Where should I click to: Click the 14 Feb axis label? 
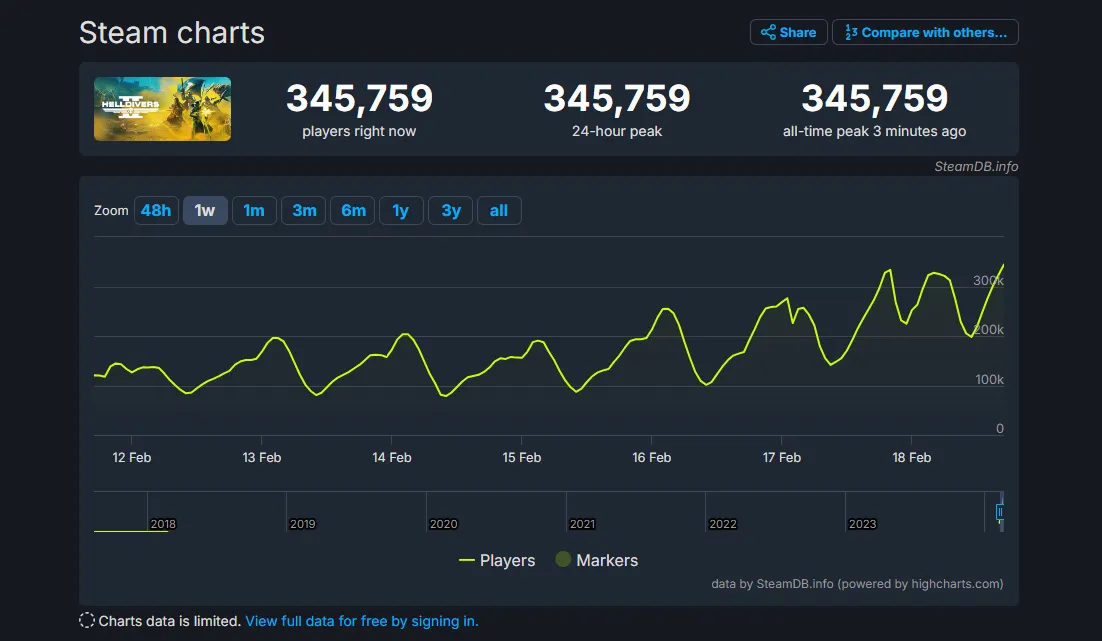pos(391,458)
